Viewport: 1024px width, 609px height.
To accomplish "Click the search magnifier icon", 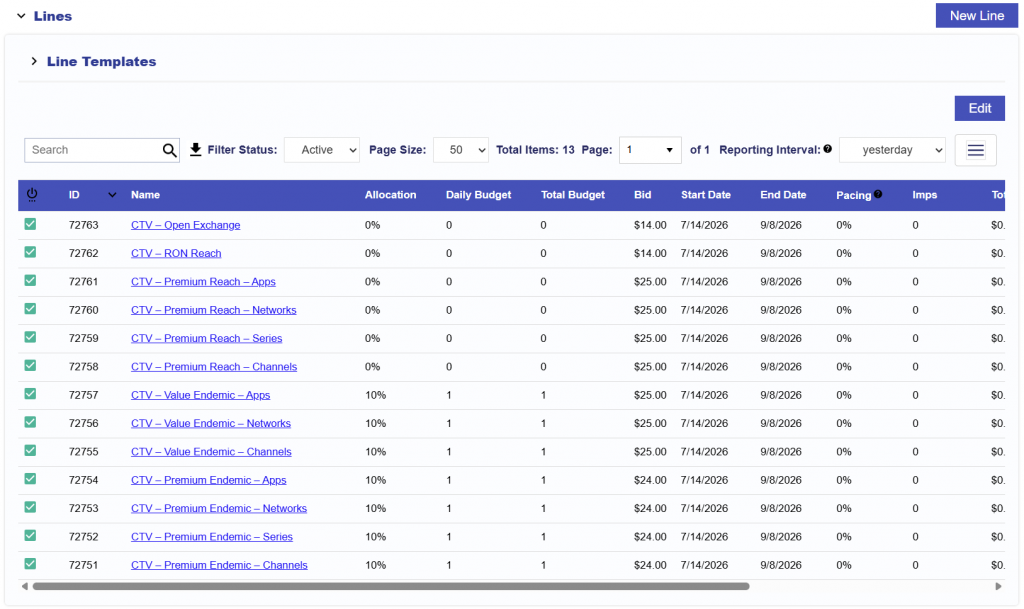I will pos(169,150).
